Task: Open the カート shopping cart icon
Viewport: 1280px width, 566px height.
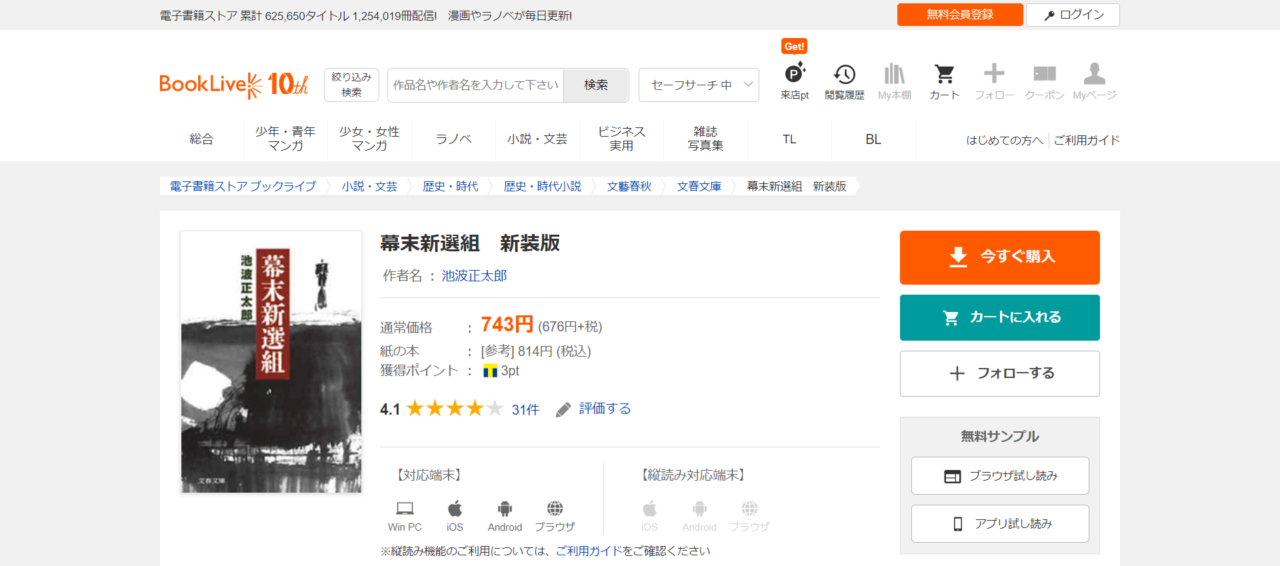Action: [944, 75]
